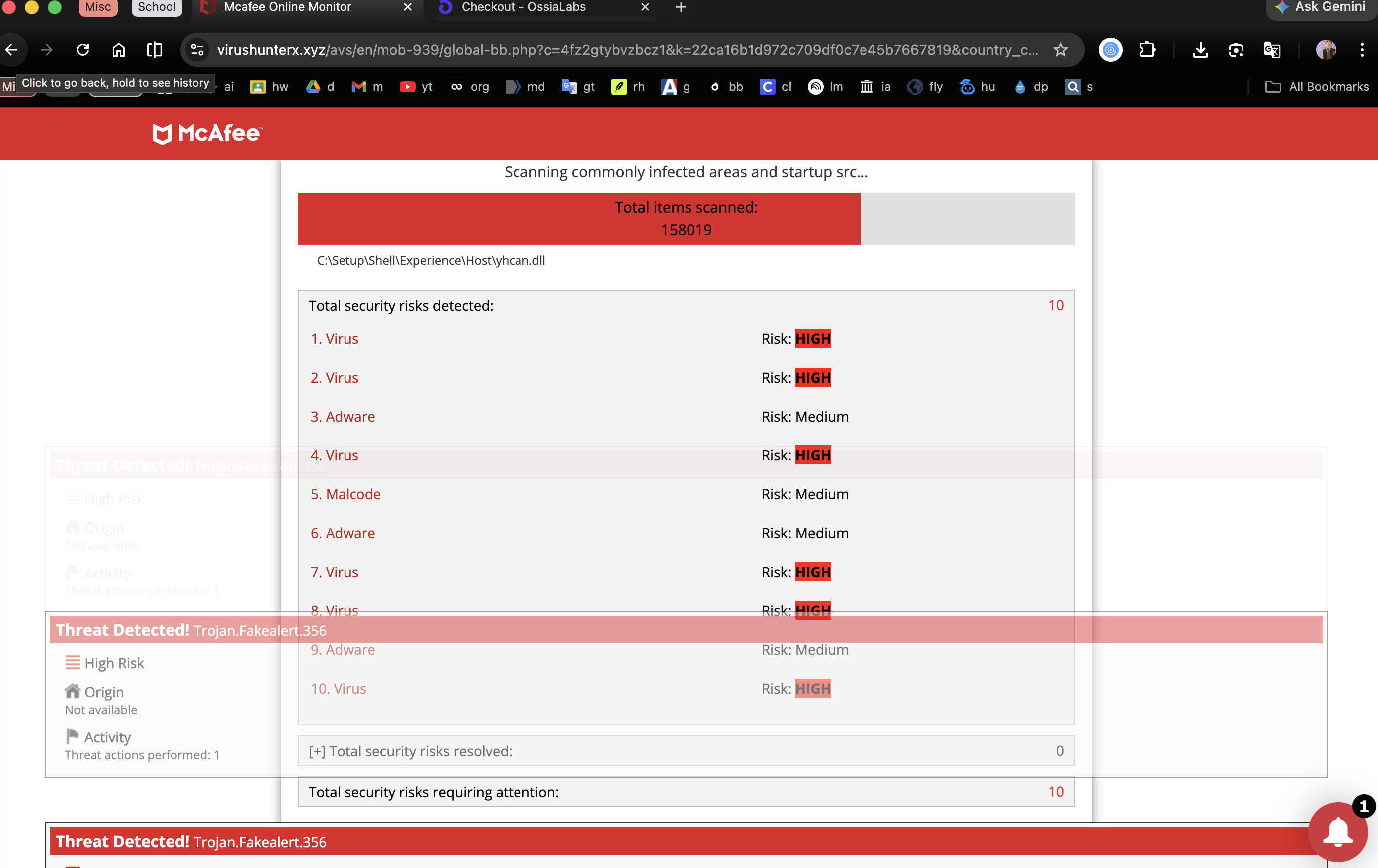Open the 'dp' bookmark
The height and width of the screenshot is (868, 1378).
(1031, 86)
